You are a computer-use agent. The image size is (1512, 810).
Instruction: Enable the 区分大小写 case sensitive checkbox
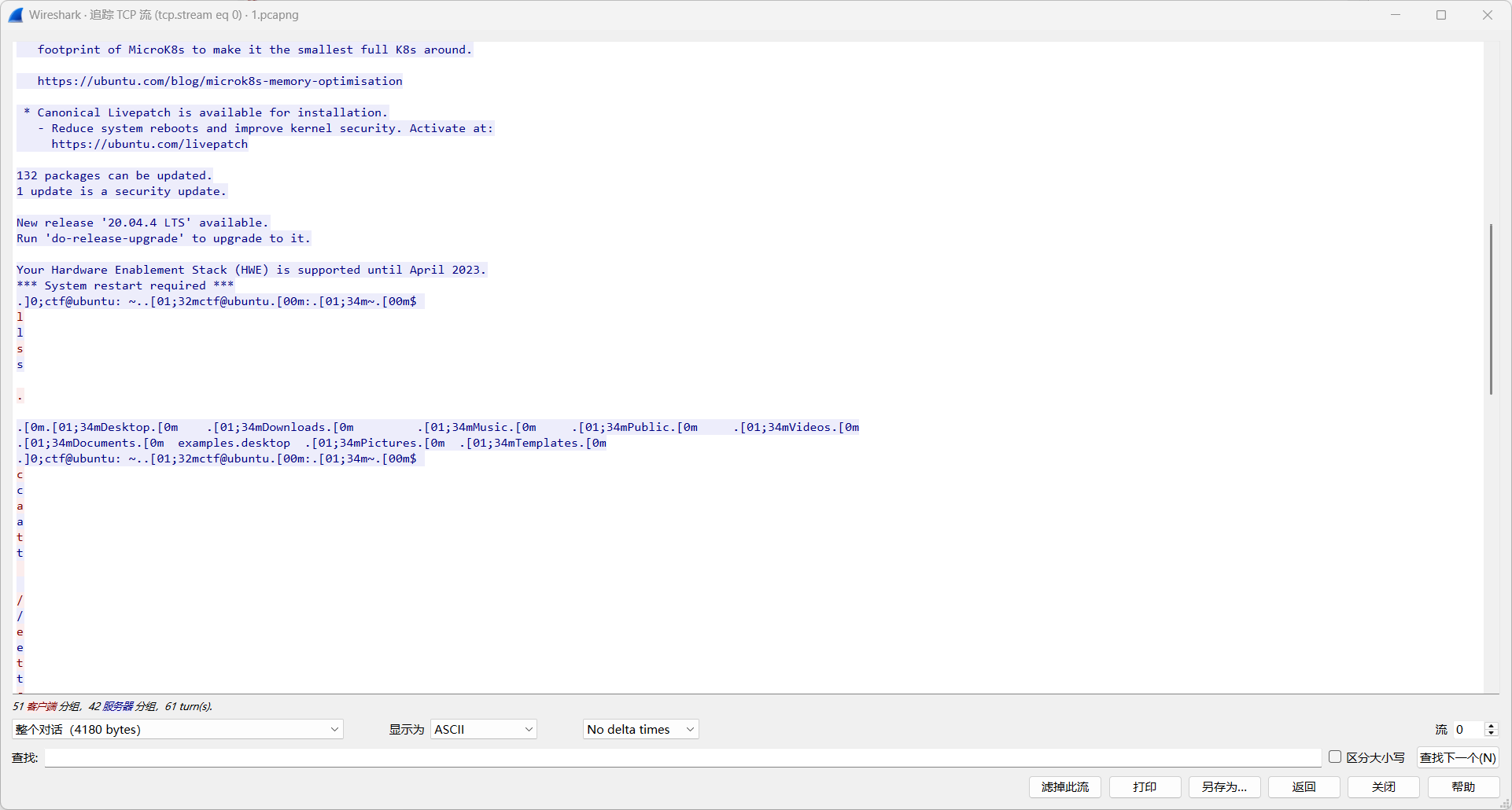[x=1335, y=757]
